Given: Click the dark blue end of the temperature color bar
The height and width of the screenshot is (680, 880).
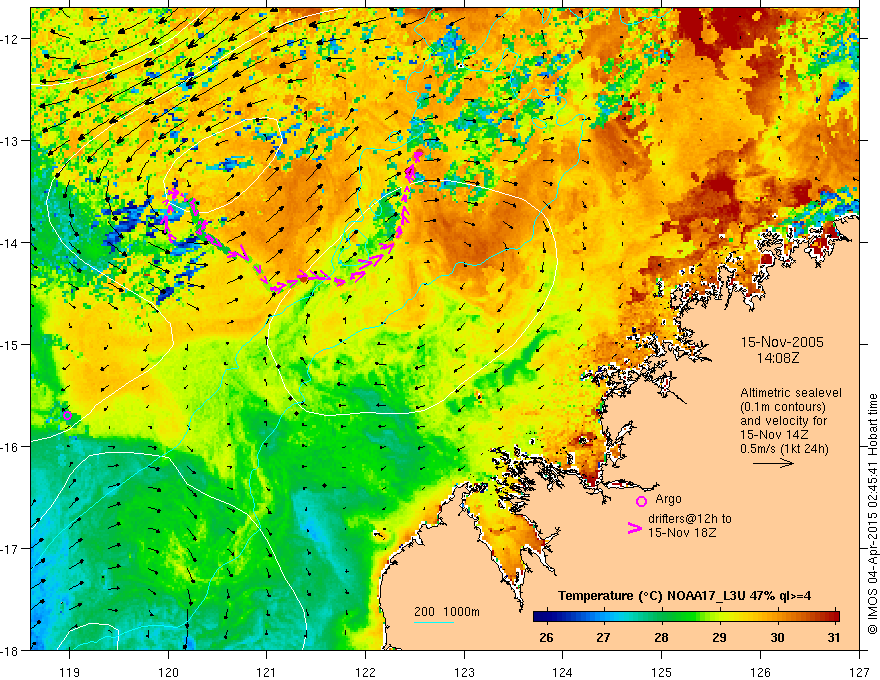Looking at the screenshot, I should pyautogui.click(x=539, y=617).
